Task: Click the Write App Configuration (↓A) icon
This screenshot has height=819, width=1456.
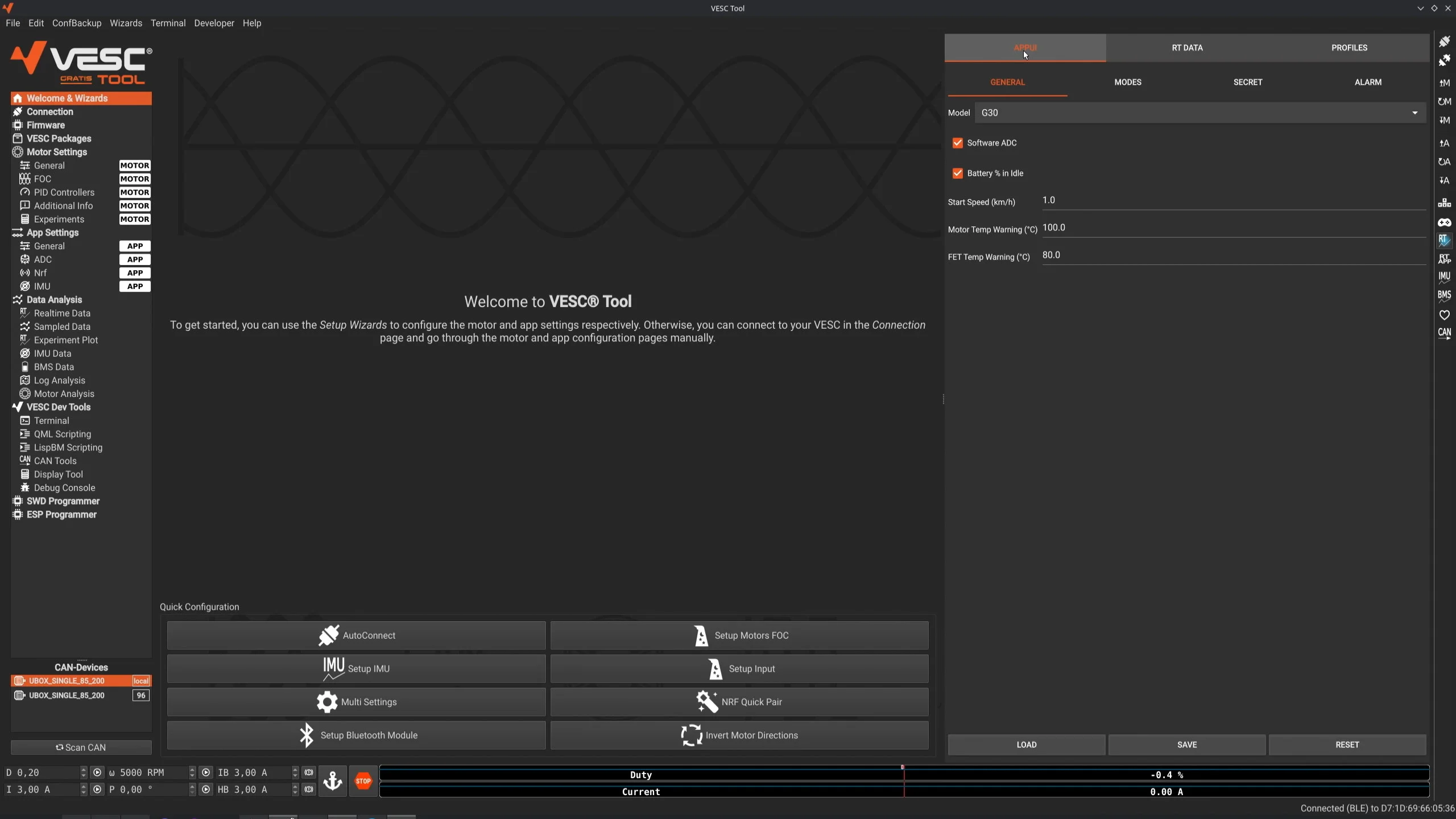Action: [x=1444, y=181]
